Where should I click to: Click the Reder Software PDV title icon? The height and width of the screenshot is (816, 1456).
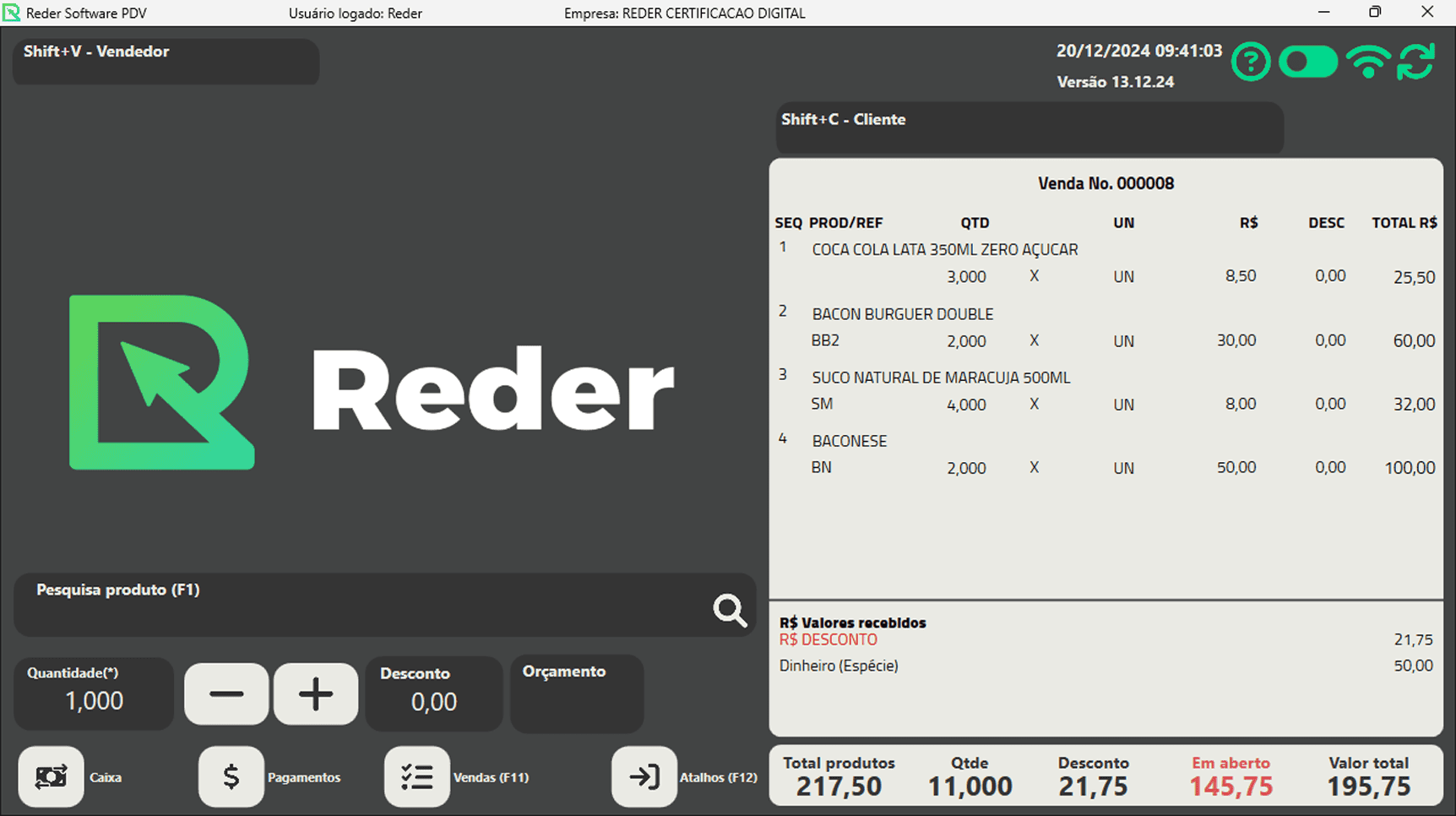click(x=11, y=13)
